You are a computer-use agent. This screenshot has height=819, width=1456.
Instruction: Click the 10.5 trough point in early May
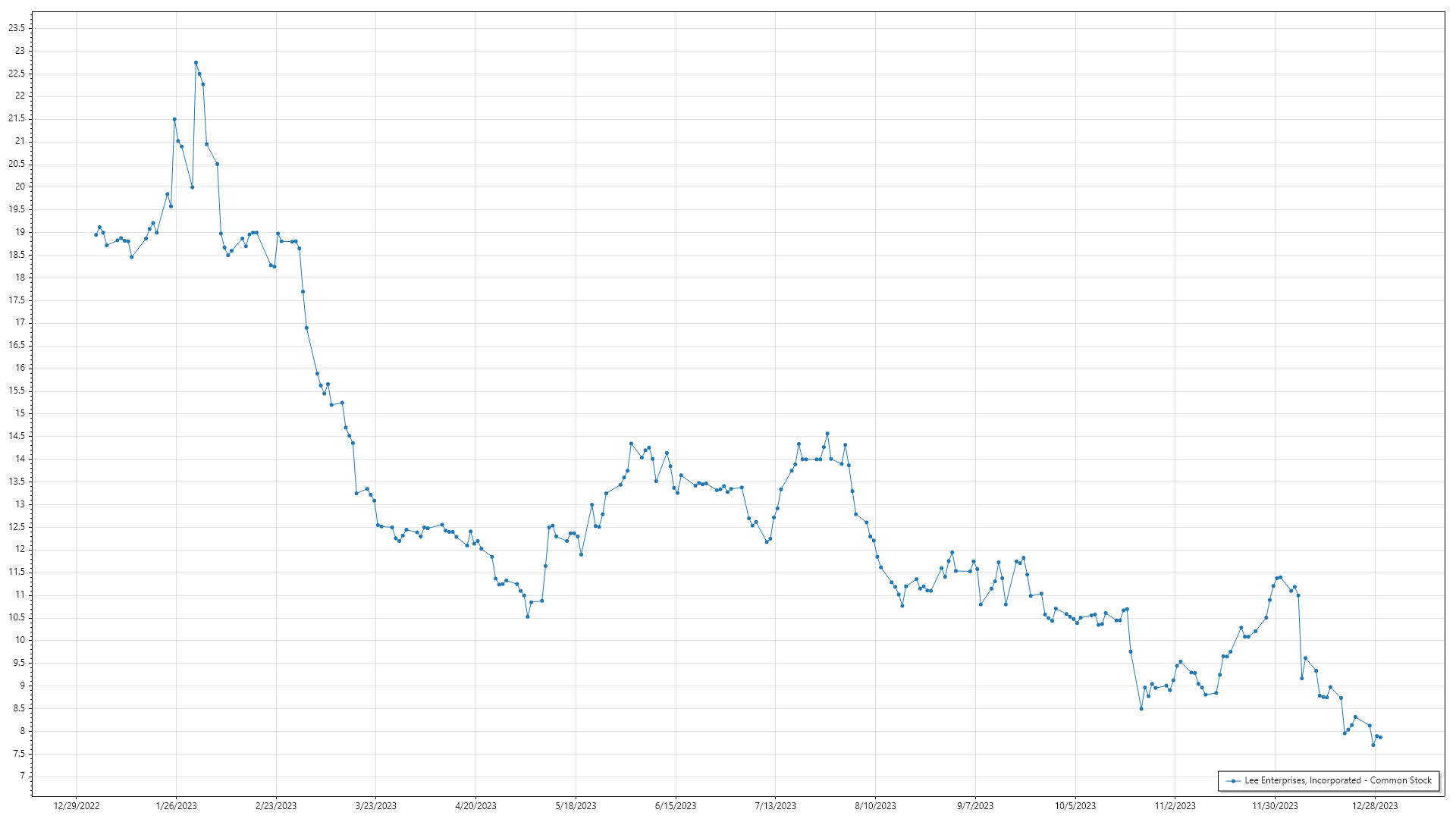528,617
